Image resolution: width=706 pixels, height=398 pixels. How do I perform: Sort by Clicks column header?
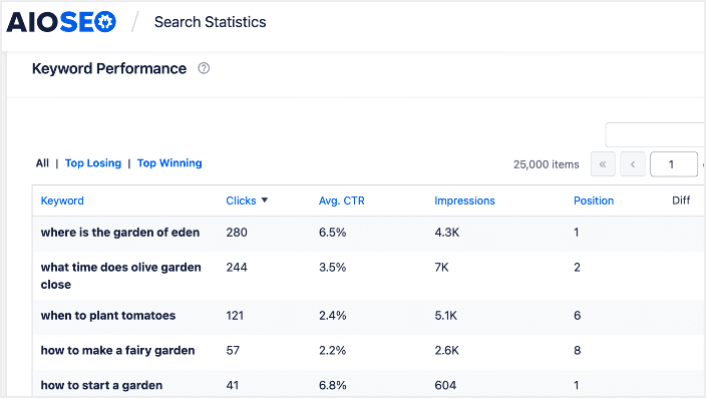pos(241,201)
